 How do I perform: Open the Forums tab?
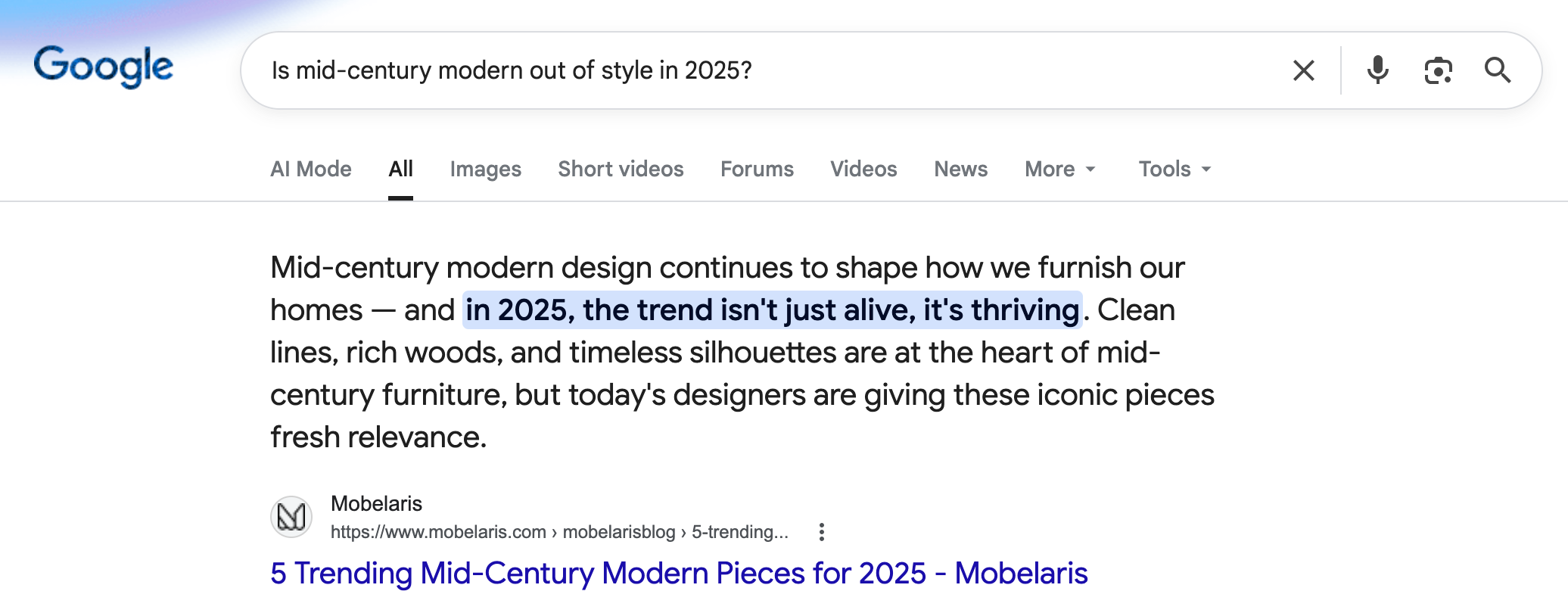pos(757,169)
